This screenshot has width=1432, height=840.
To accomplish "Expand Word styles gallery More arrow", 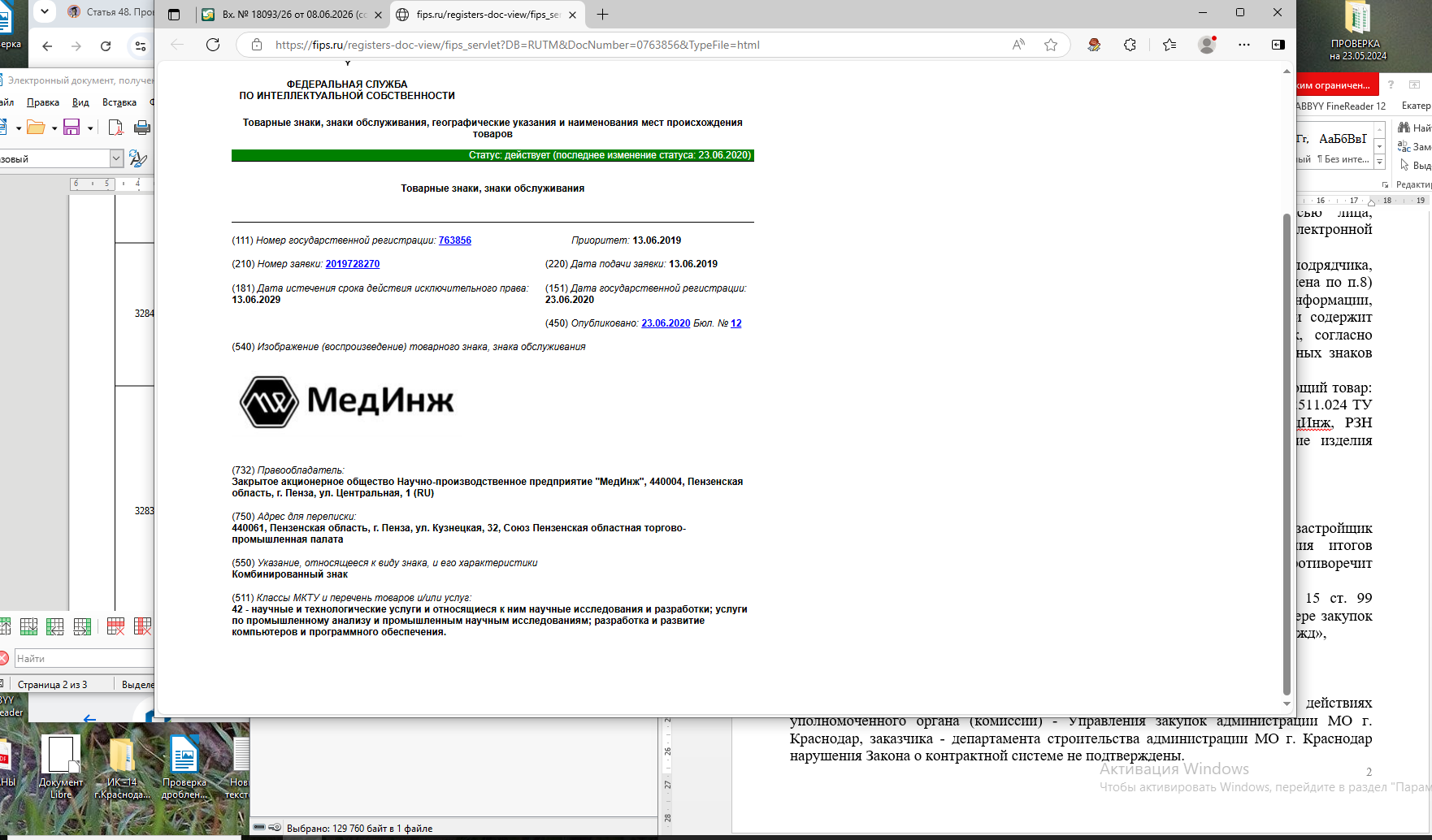I will 1379,162.
